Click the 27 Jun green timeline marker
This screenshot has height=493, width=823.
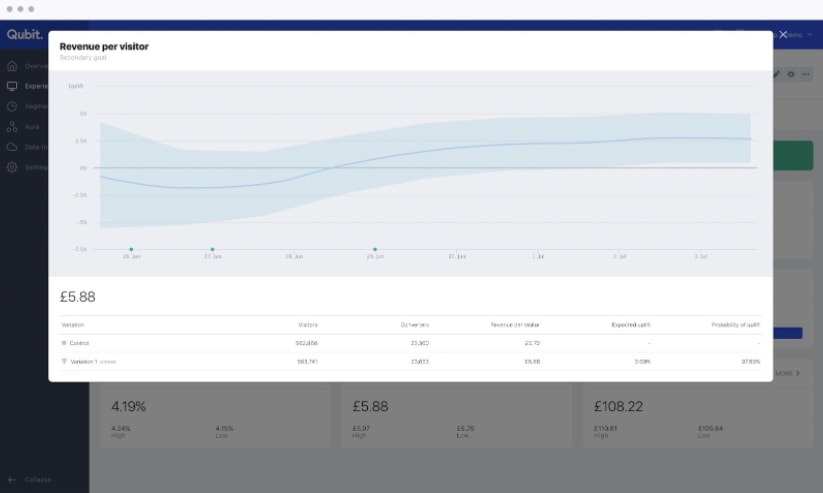212,249
